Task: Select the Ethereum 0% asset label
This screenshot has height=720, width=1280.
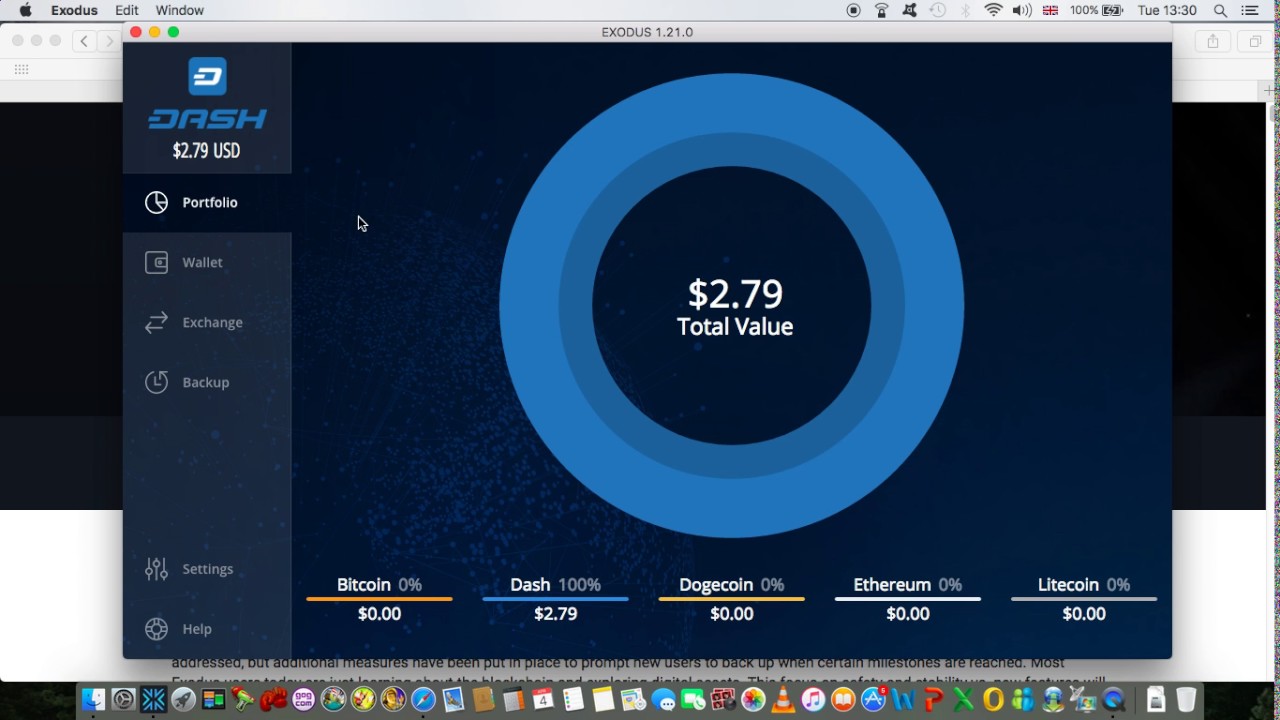Action: coord(907,585)
